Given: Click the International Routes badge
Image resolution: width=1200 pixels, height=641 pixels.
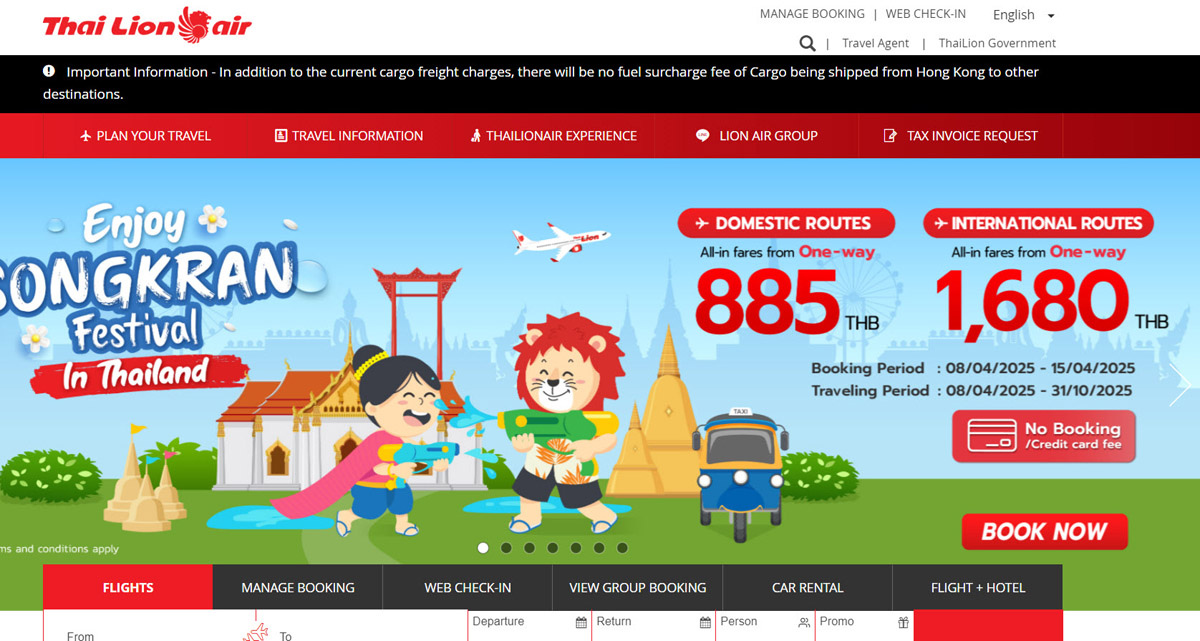Looking at the screenshot, I should 1038,223.
